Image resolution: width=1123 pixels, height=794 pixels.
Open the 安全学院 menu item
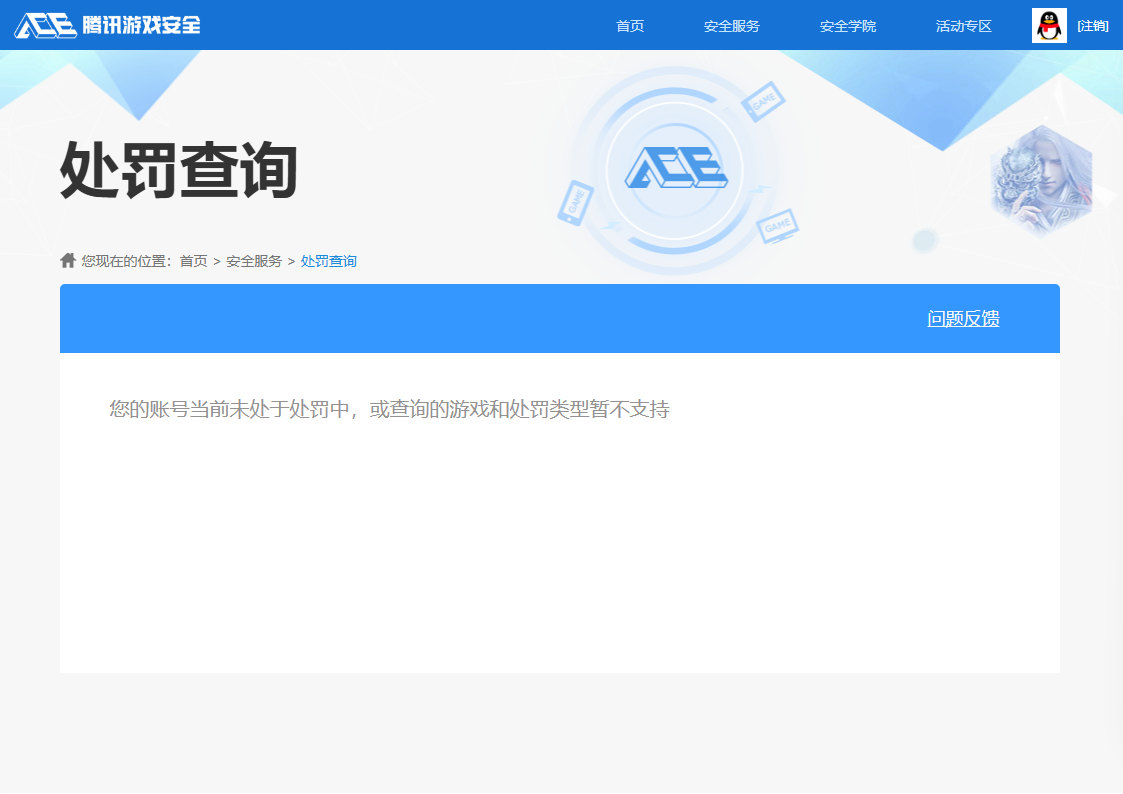tap(847, 26)
